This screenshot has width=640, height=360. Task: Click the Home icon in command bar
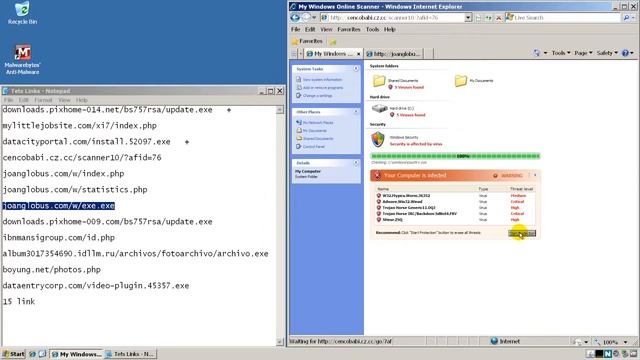point(536,53)
